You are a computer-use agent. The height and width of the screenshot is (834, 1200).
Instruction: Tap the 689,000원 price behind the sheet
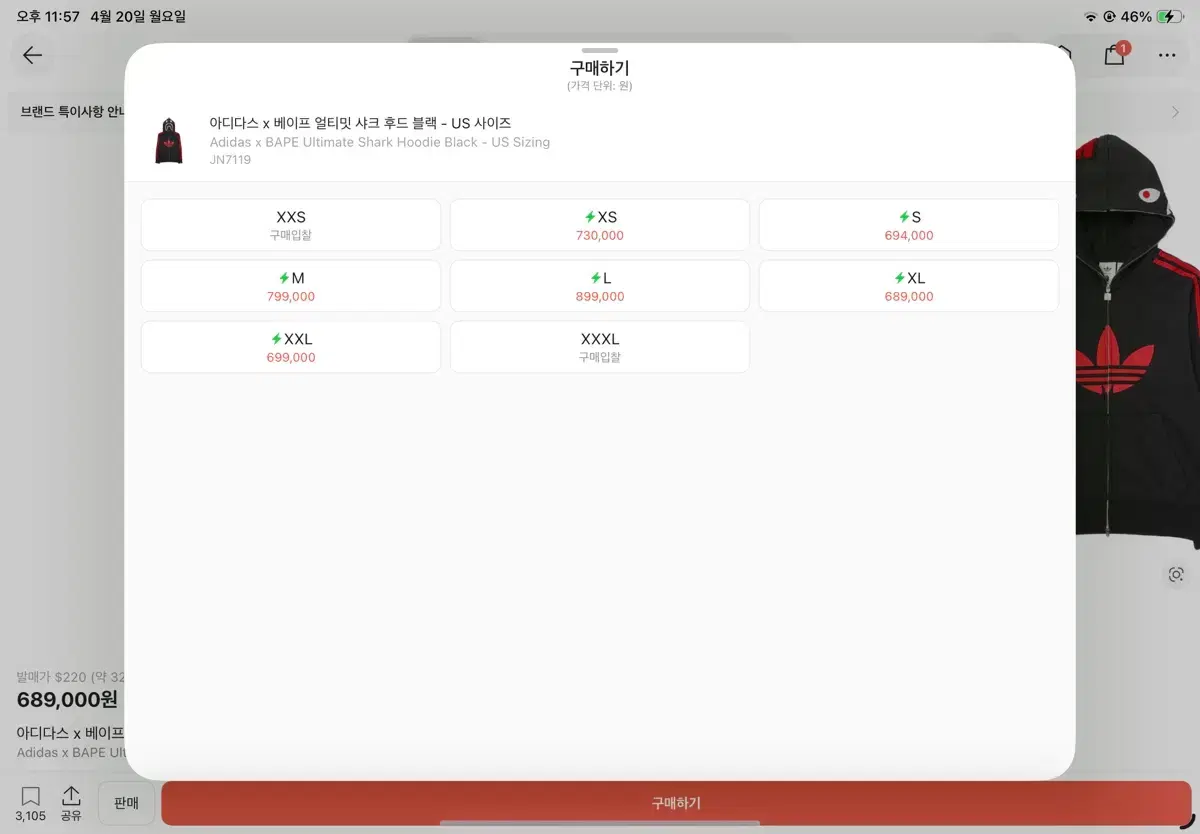tap(67, 700)
